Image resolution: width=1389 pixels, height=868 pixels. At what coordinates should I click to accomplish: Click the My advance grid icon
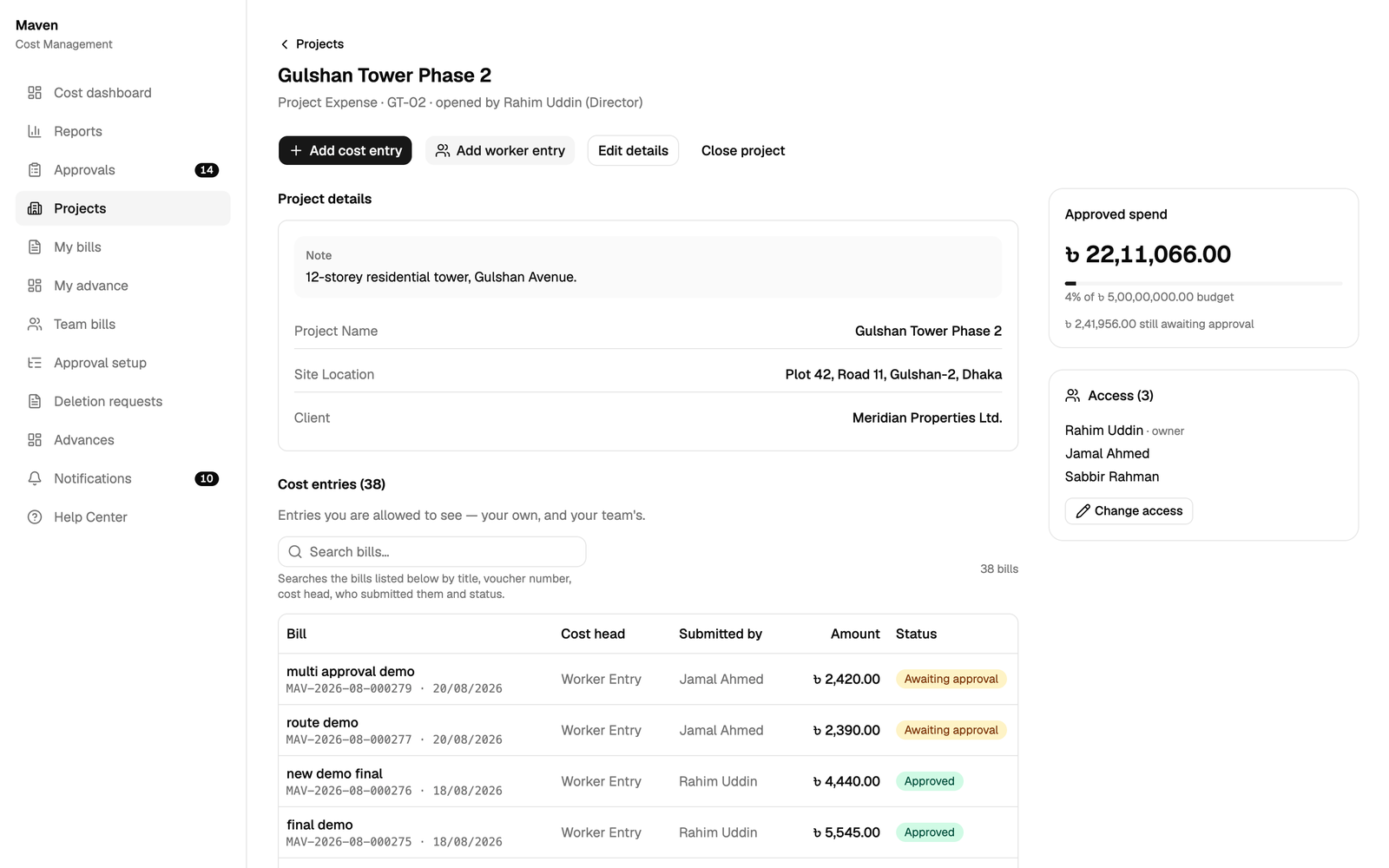click(x=35, y=286)
